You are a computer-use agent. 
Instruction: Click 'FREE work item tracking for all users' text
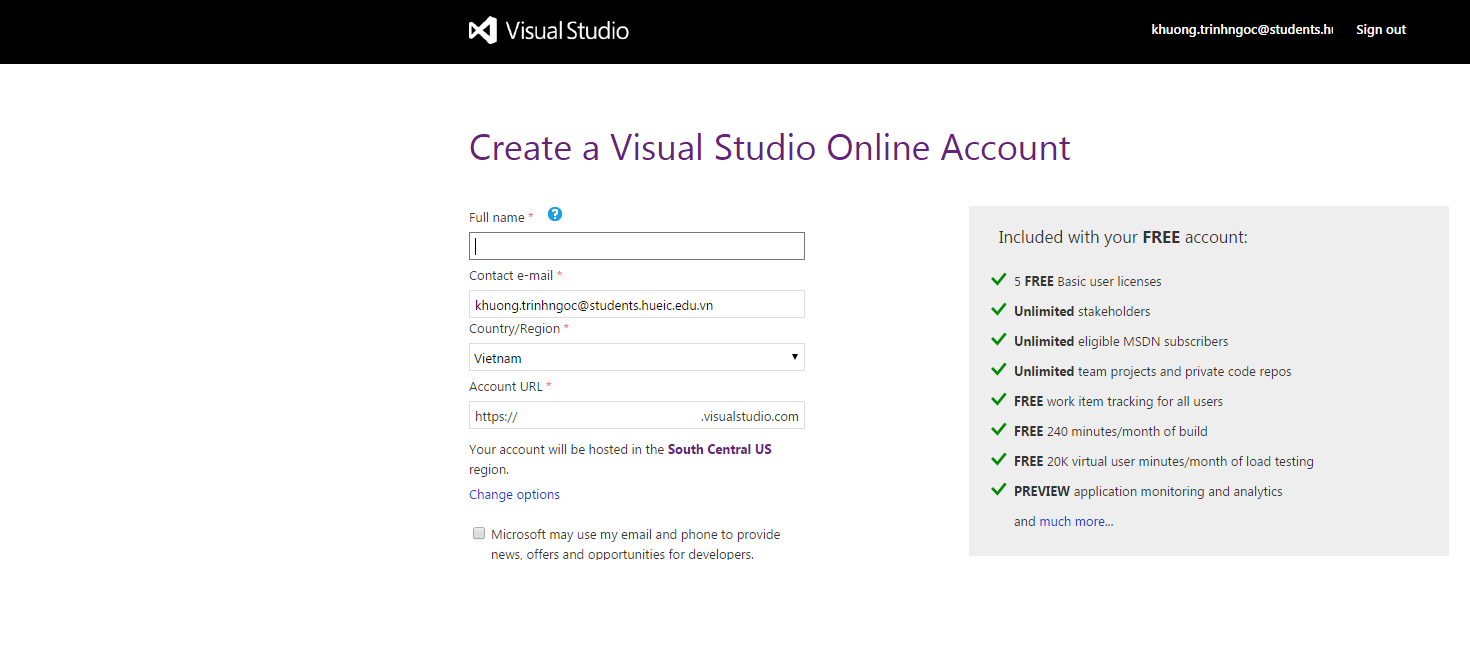pos(1118,402)
